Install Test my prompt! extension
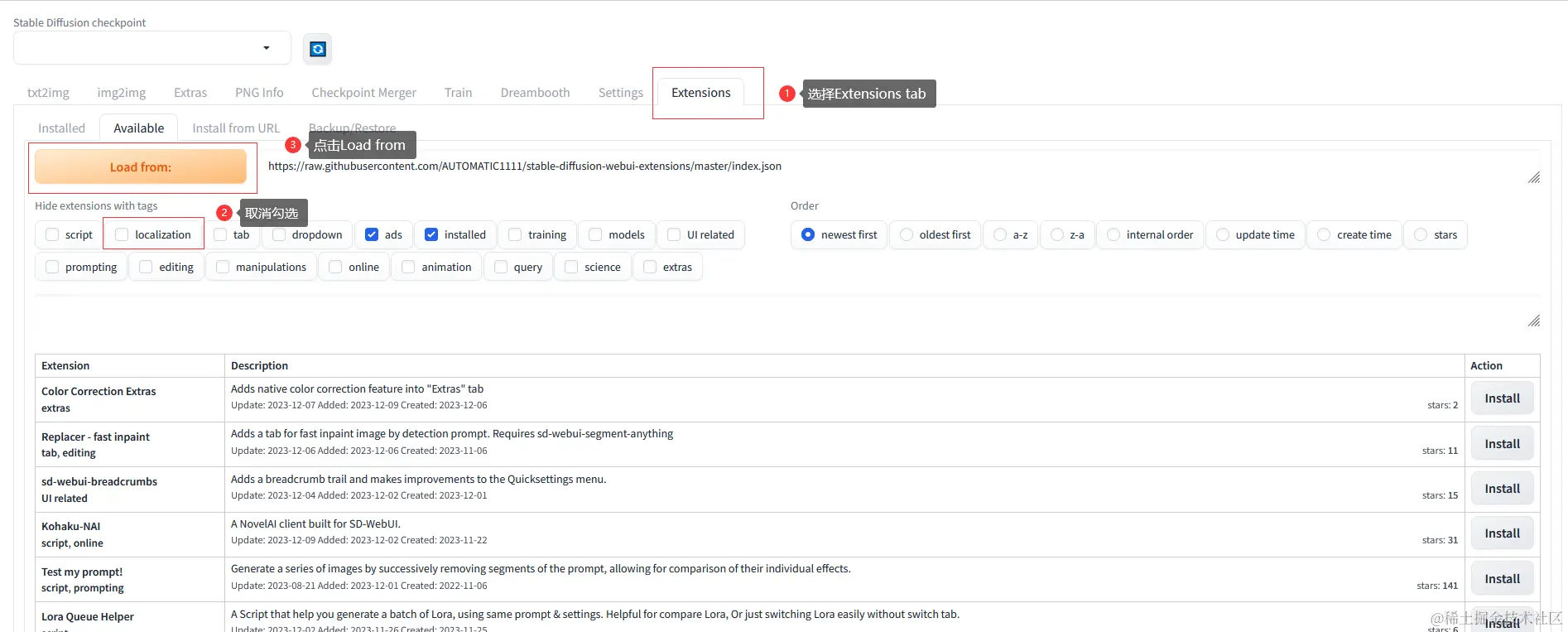This screenshot has height=632, width=1568. coord(1502,579)
